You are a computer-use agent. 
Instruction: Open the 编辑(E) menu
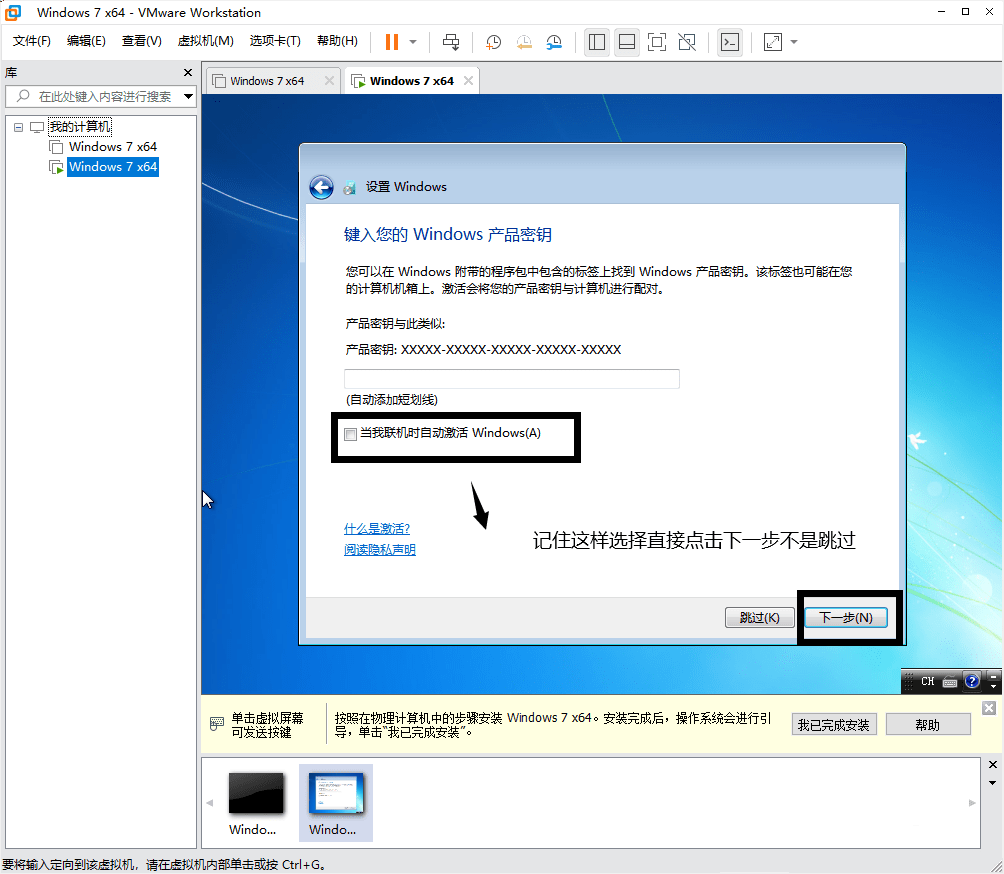tap(86, 41)
